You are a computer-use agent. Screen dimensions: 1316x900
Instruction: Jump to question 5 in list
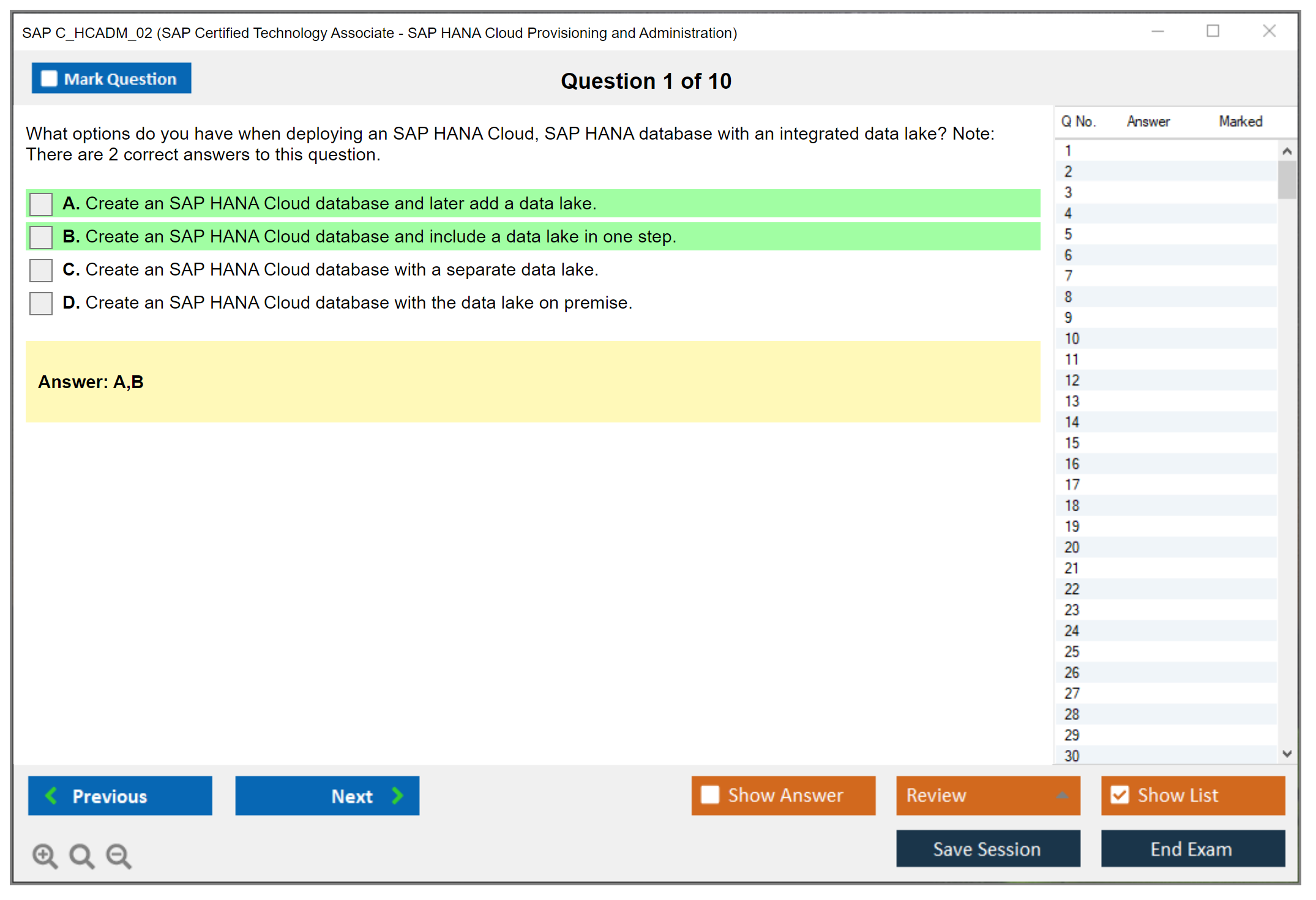click(1069, 234)
